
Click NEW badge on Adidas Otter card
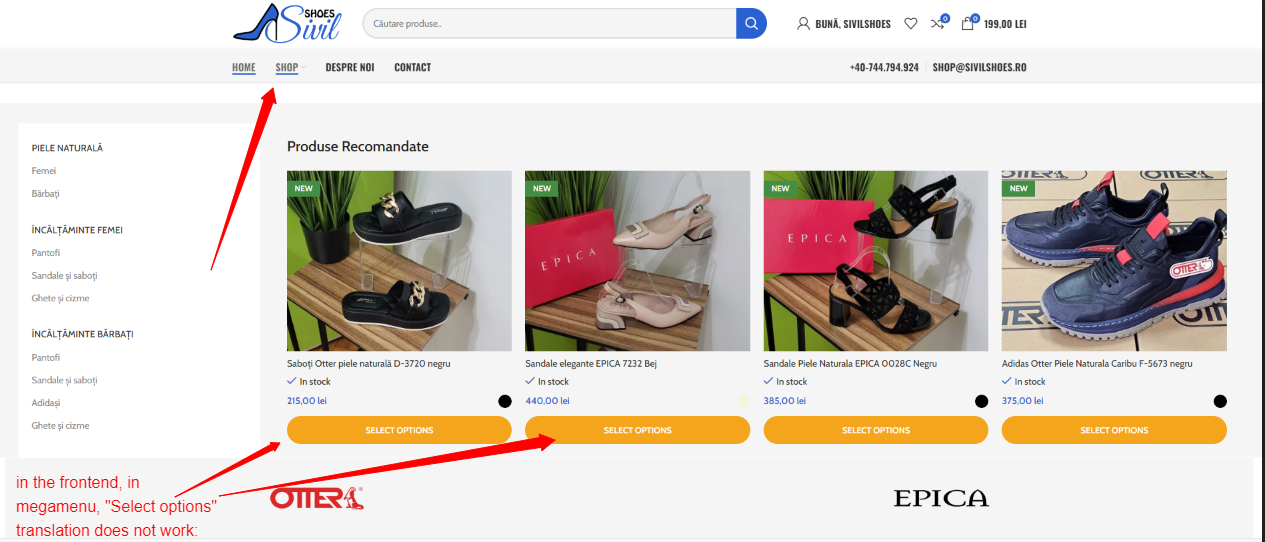click(x=1018, y=188)
